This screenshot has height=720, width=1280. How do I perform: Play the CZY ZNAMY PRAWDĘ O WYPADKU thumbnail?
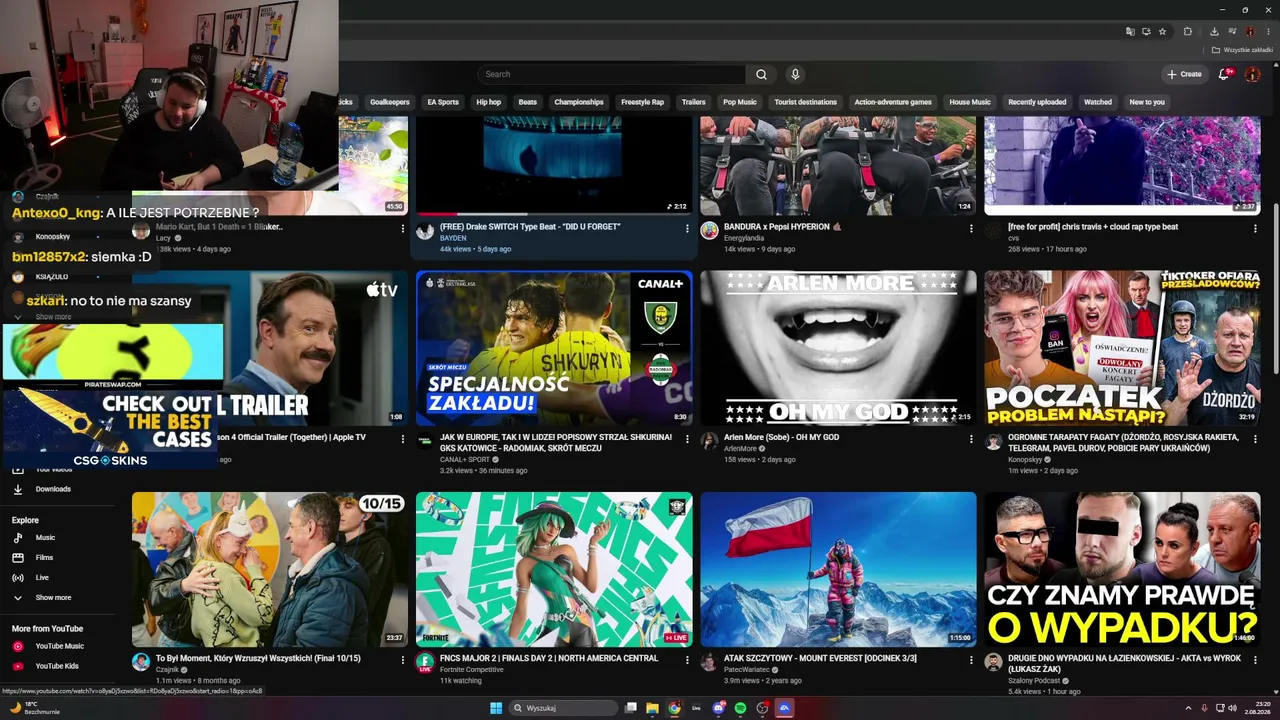pos(1122,569)
